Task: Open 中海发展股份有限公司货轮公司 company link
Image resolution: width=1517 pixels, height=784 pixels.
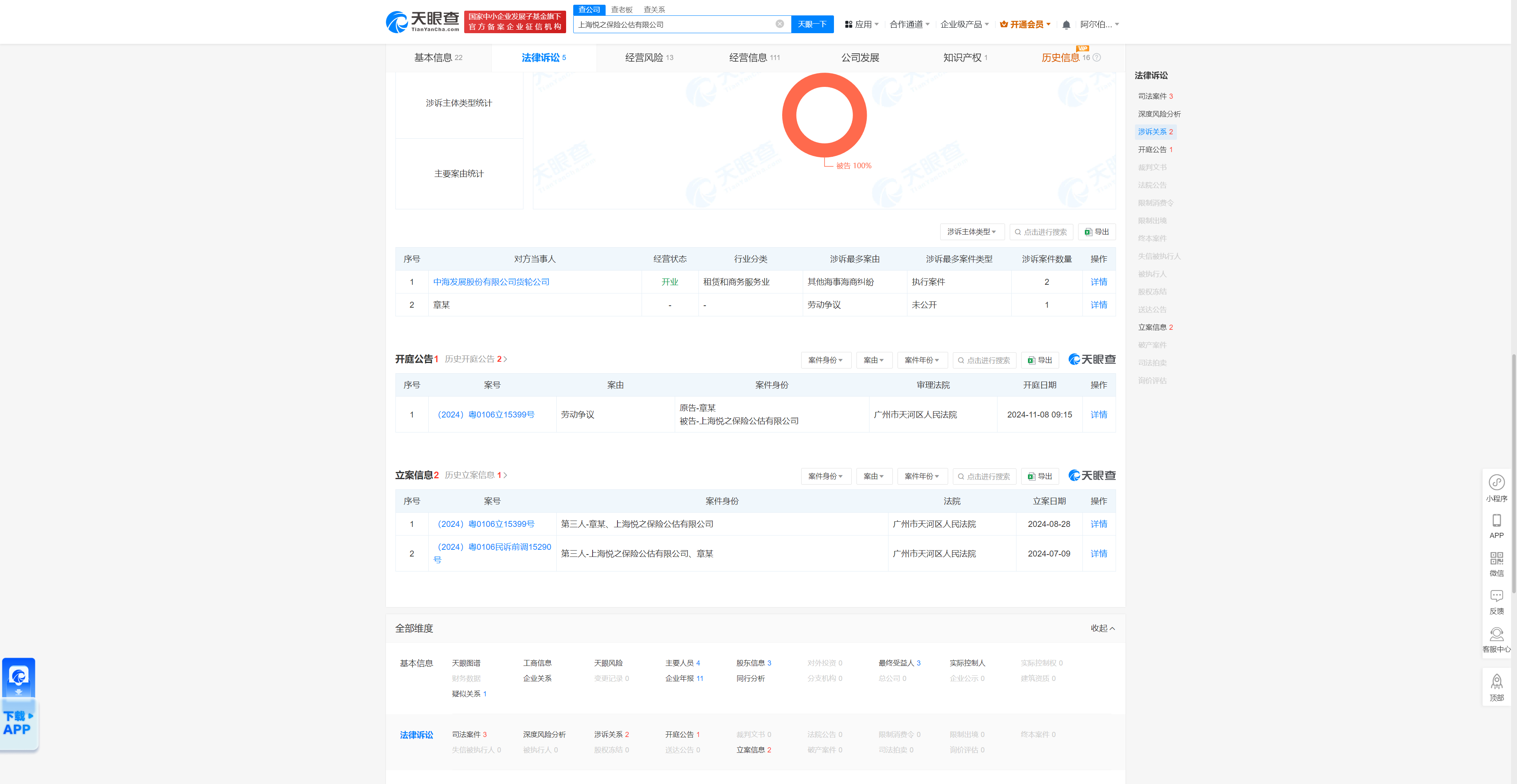Action: click(491, 282)
